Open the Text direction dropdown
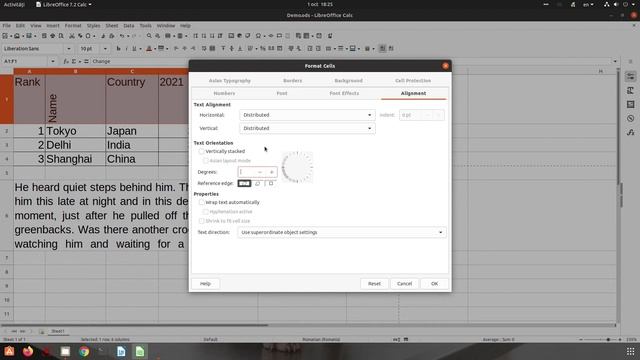This screenshot has height=360, width=640. point(342,232)
